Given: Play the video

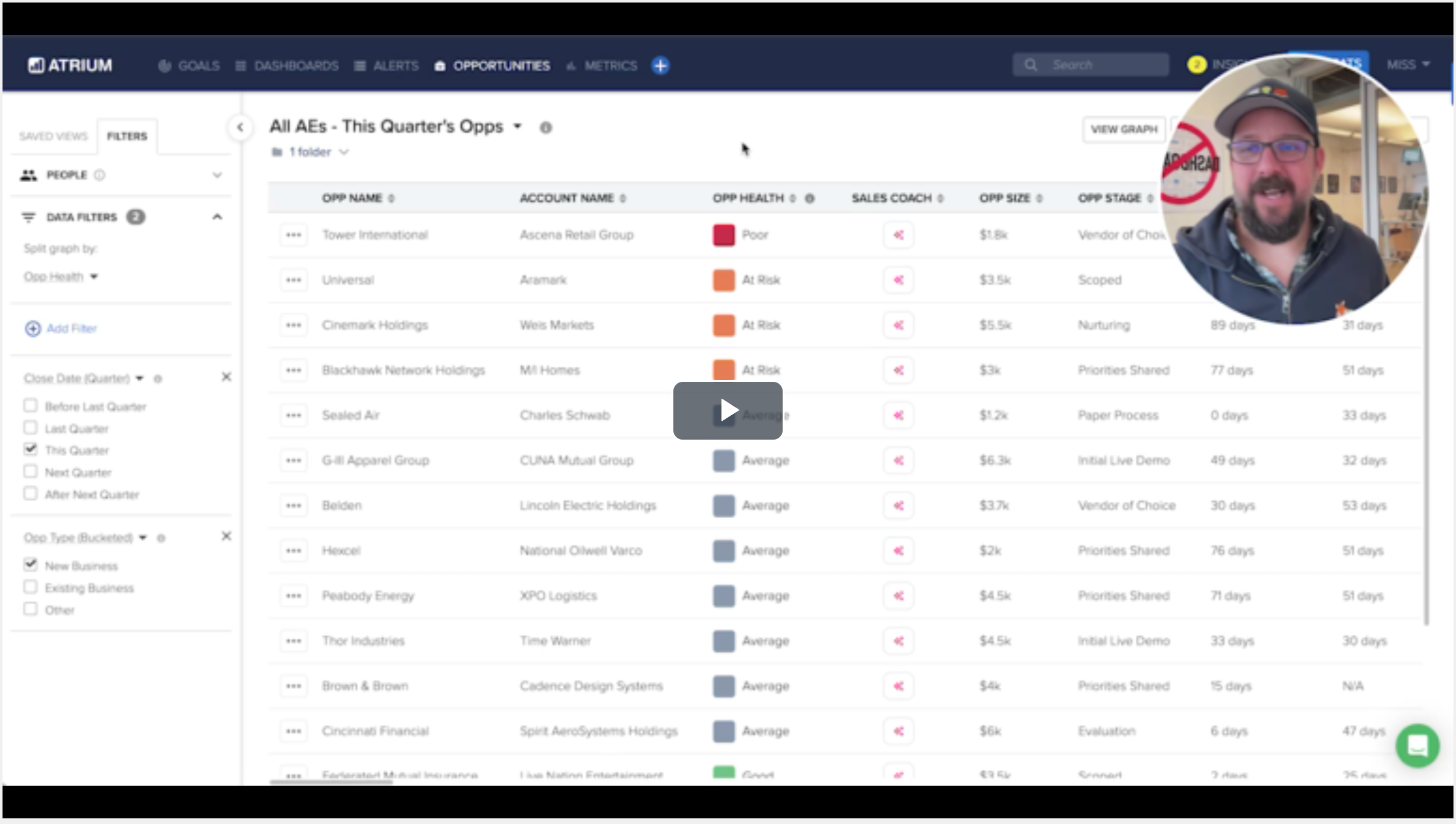Looking at the screenshot, I should click(x=728, y=411).
